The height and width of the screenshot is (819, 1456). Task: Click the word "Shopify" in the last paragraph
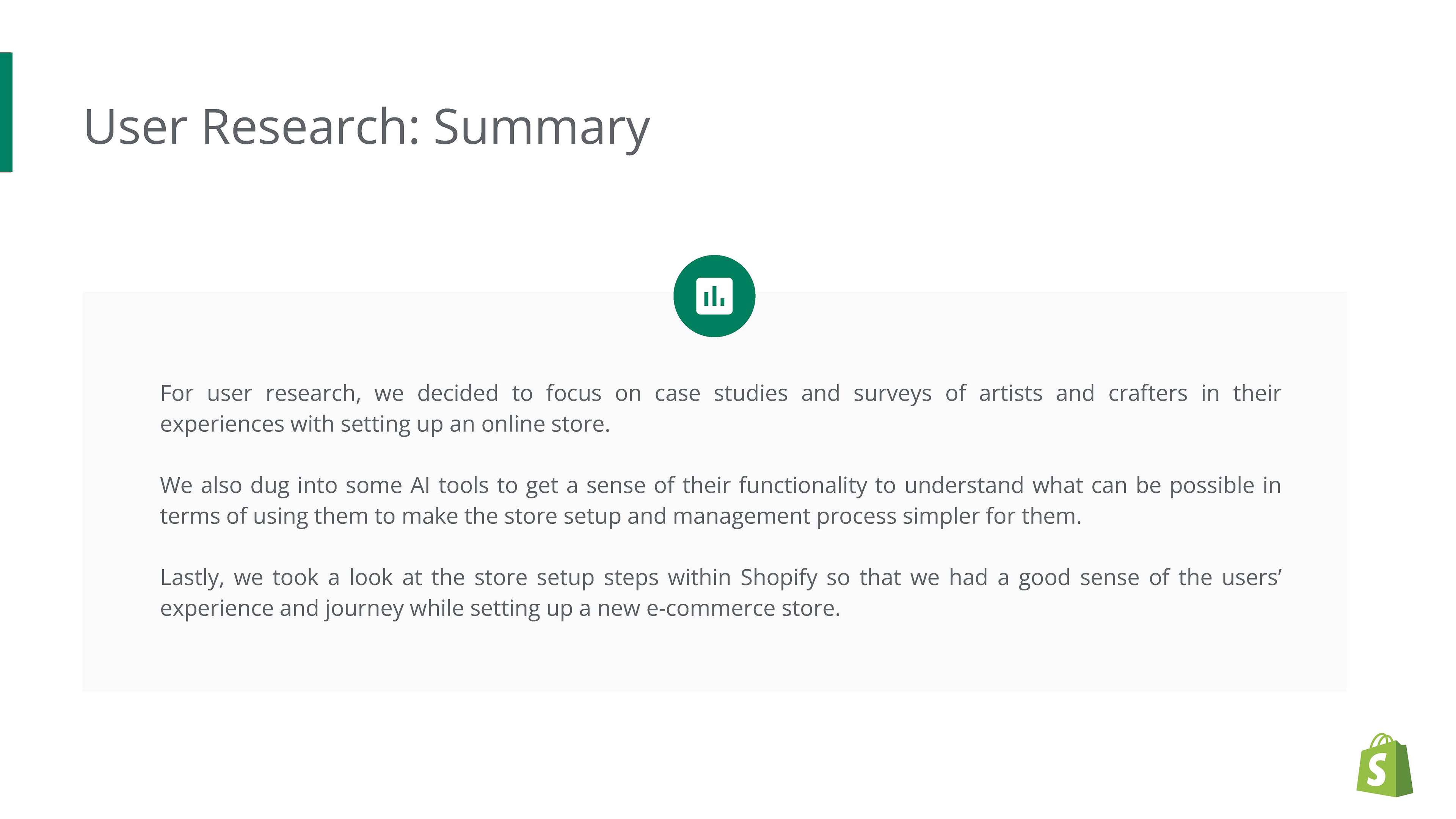778,578
